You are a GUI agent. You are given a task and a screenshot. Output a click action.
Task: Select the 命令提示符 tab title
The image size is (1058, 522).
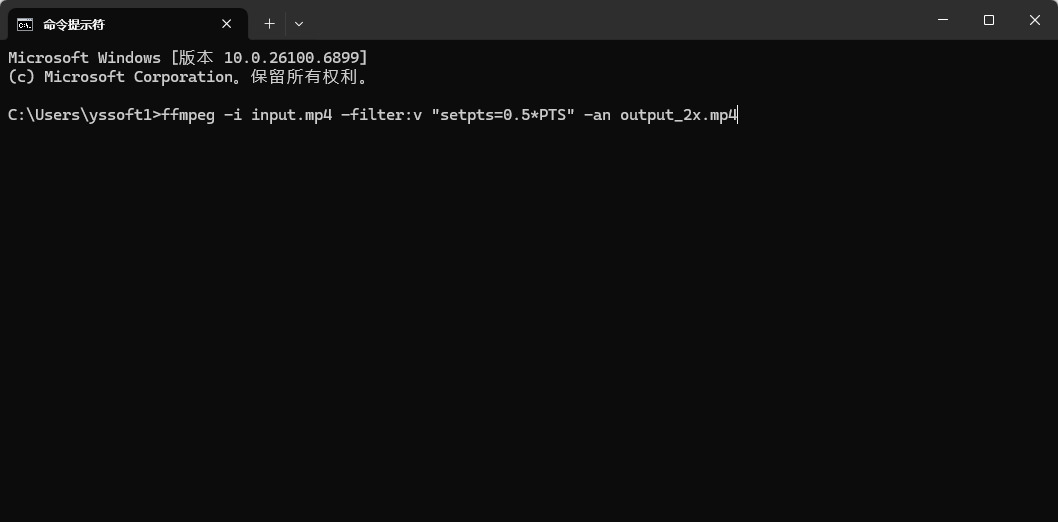[74, 24]
